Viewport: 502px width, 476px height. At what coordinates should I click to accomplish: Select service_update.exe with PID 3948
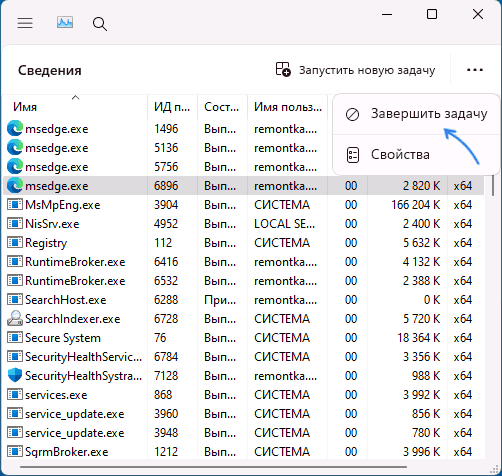75,433
